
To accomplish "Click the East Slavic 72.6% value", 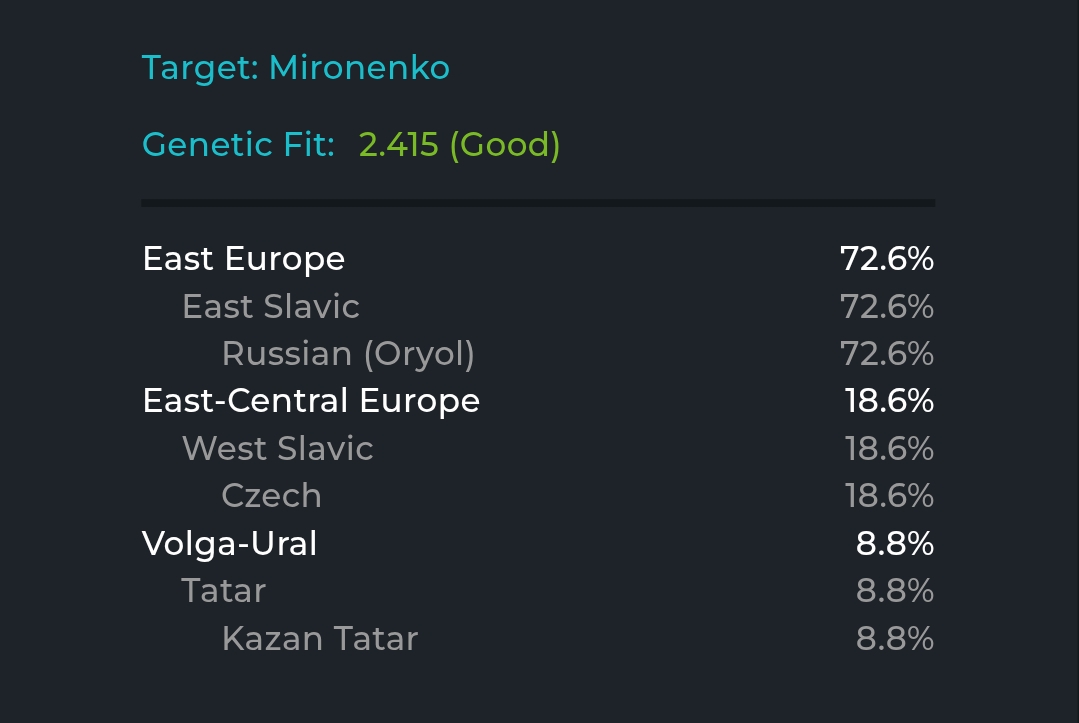I will pos(887,307).
